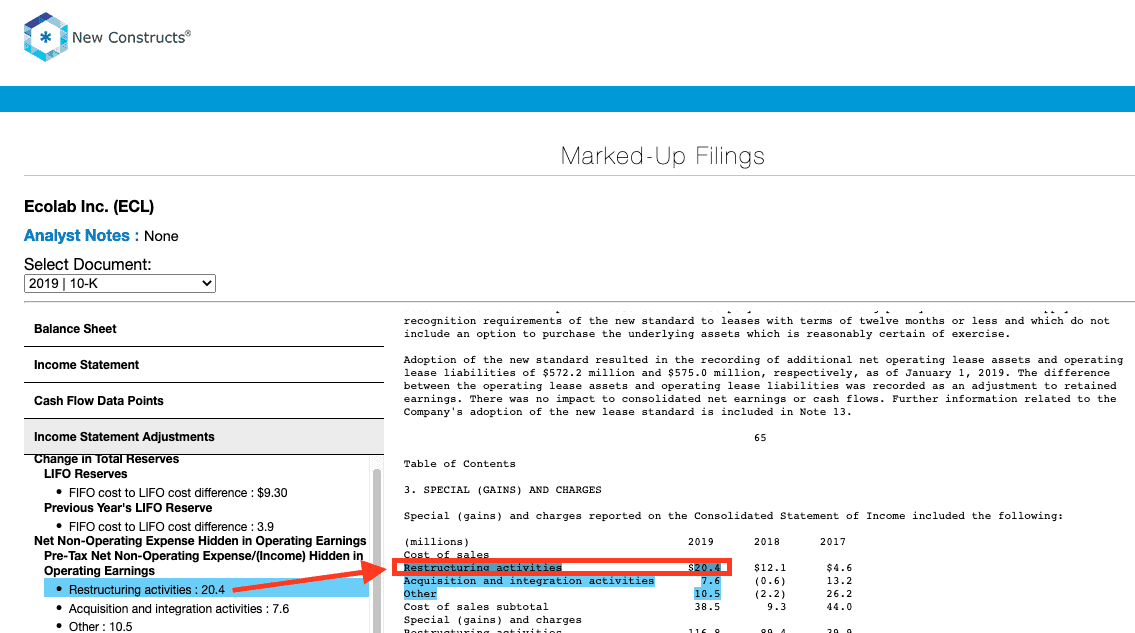Click the Marked-Up Filings page title
Viewport: 1135px width, 633px height.
(x=662, y=156)
